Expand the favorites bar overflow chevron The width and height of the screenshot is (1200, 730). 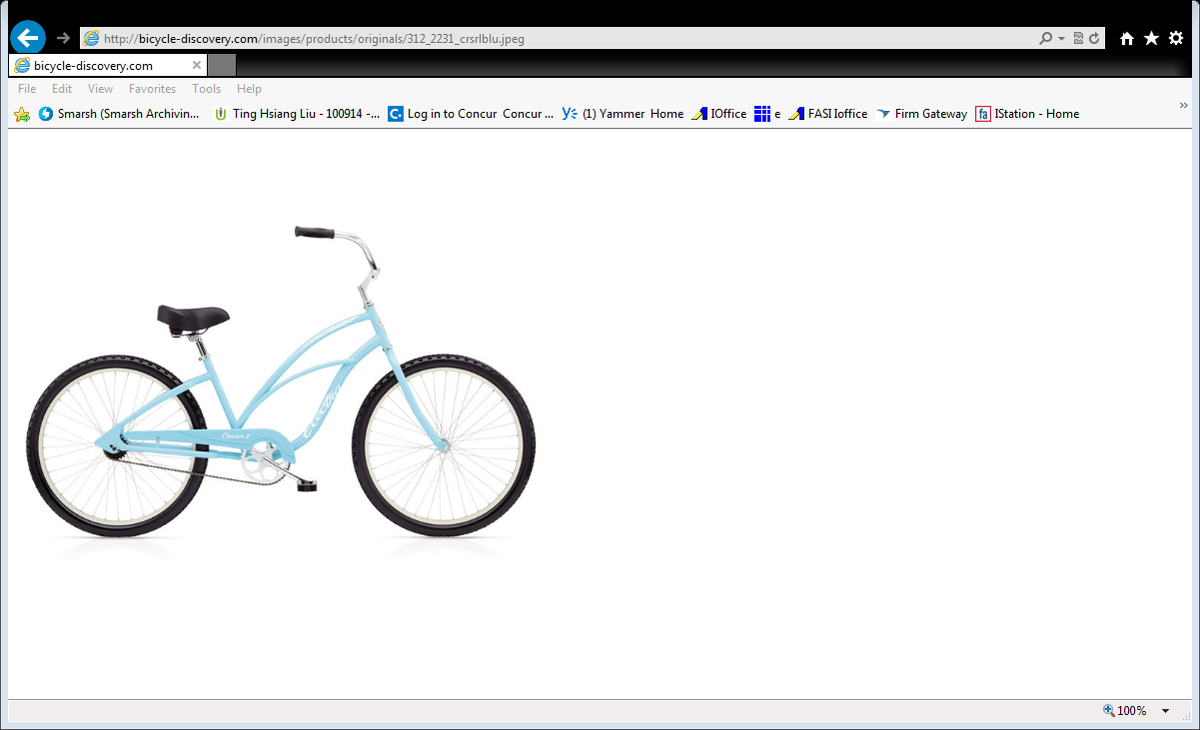pos(1184,103)
